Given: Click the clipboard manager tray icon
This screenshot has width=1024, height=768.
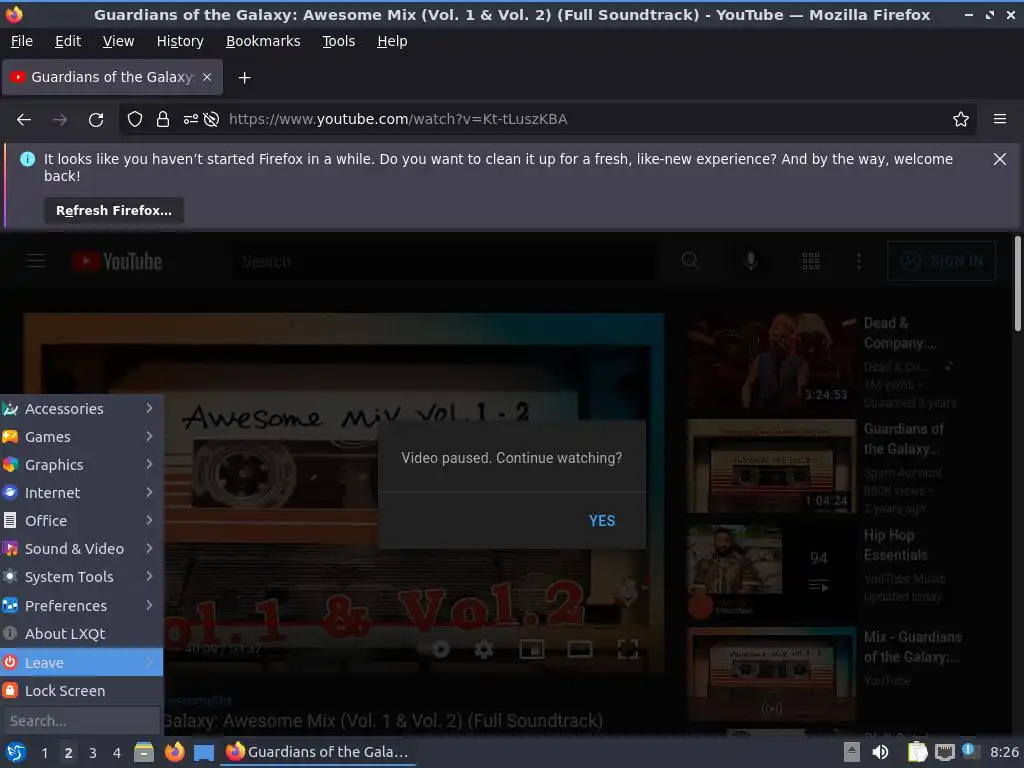Looking at the screenshot, I should pos(917,752).
